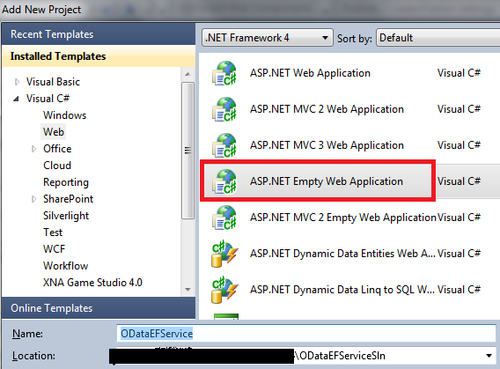Click the ASP.NET Web Application template icon
Image resolution: width=500 pixels, height=369 pixels.
click(x=224, y=73)
